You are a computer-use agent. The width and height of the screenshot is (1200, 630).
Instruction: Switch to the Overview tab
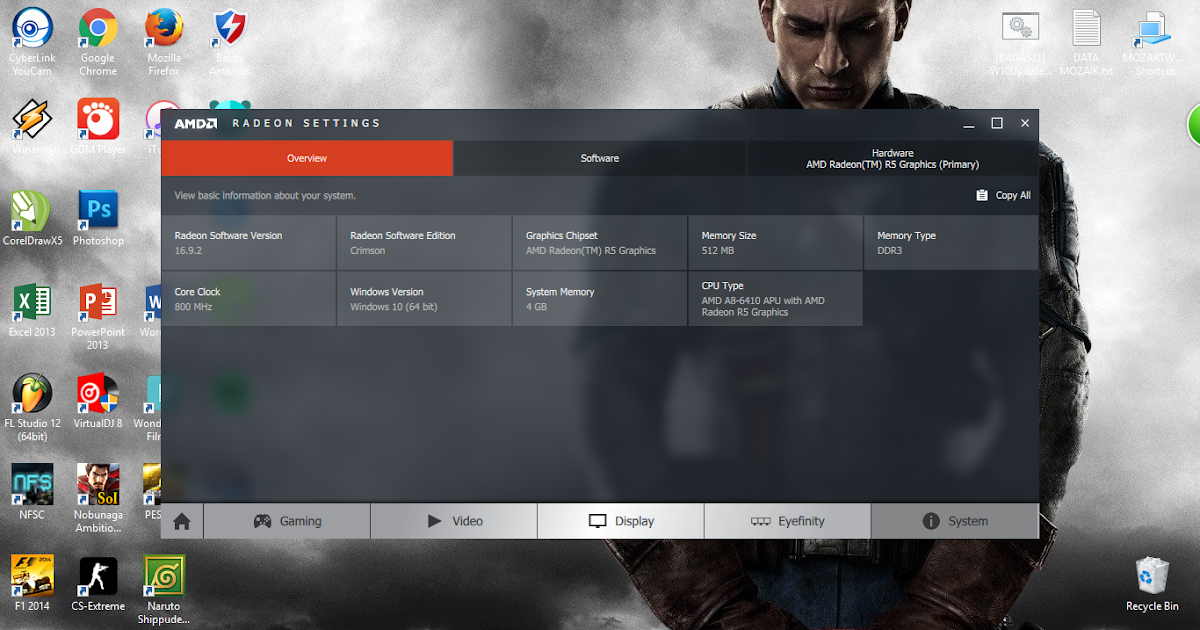coord(307,158)
